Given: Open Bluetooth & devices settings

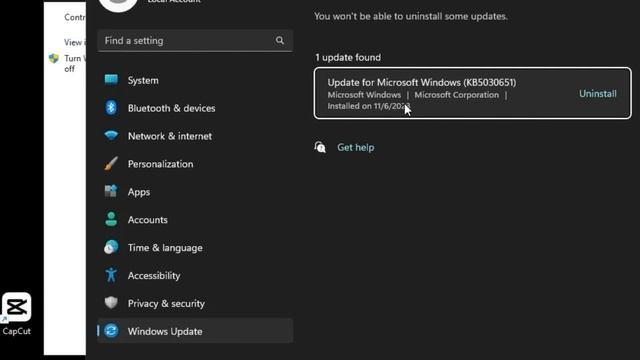Looking at the screenshot, I should [195, 108].
